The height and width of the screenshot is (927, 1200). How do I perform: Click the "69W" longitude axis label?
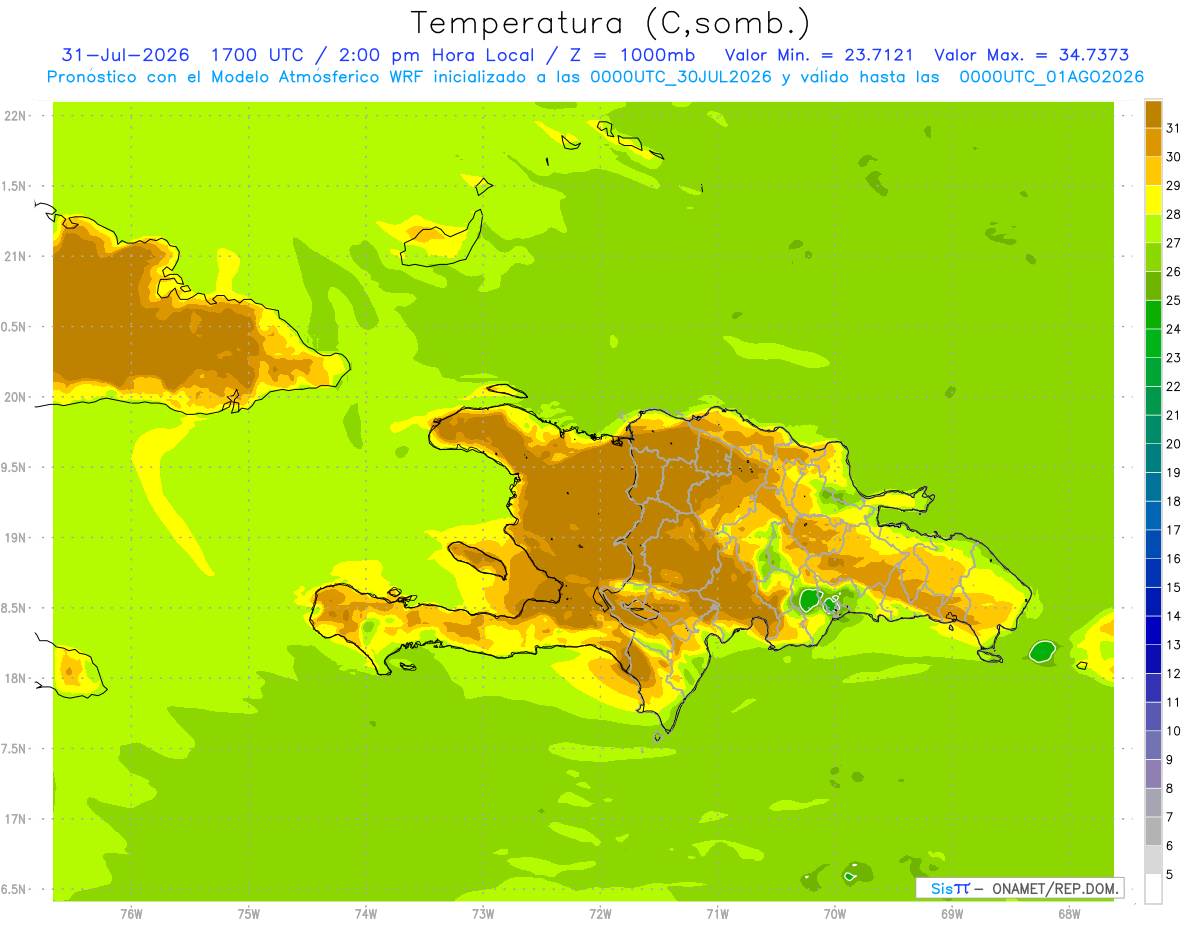(952, 913)
